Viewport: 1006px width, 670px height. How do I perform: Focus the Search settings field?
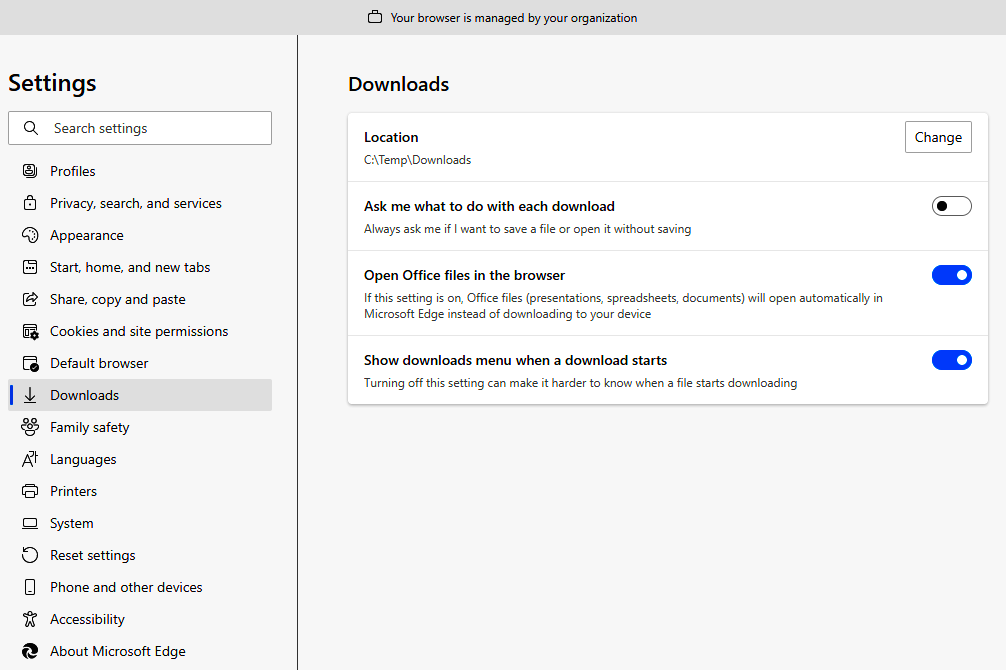pos(140,128)
